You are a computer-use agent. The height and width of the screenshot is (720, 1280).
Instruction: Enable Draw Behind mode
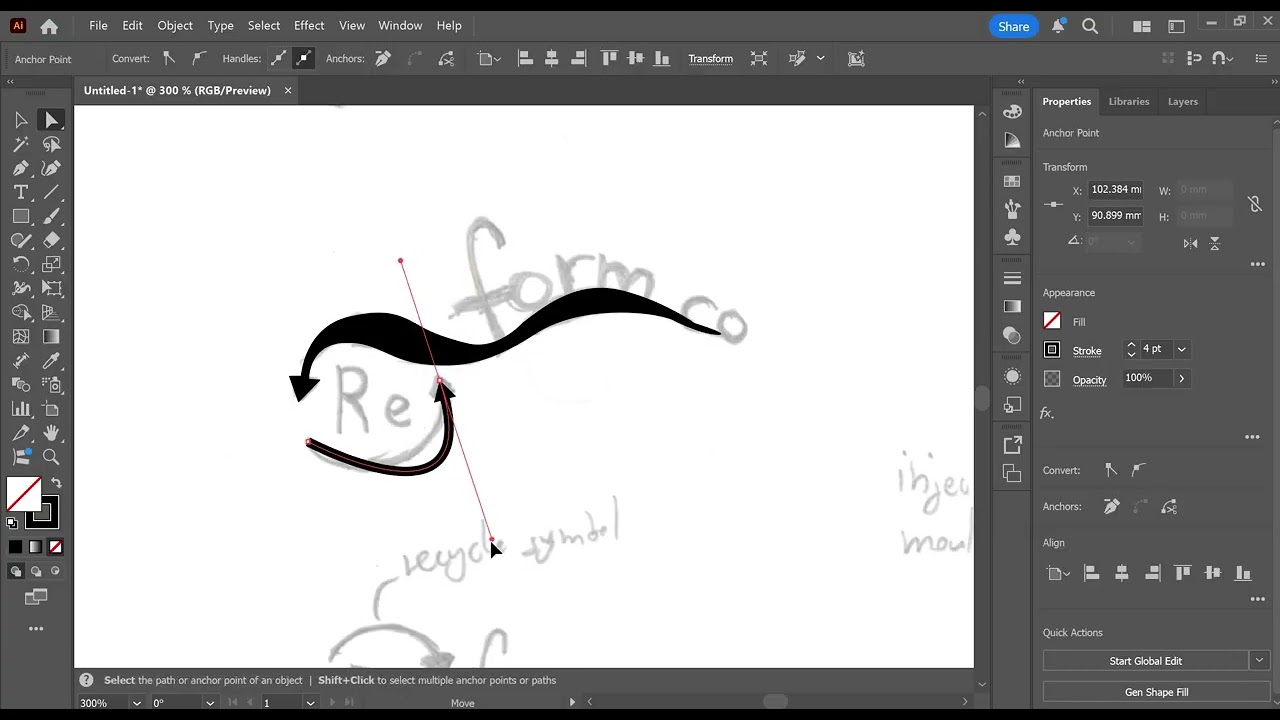point(35,571)
